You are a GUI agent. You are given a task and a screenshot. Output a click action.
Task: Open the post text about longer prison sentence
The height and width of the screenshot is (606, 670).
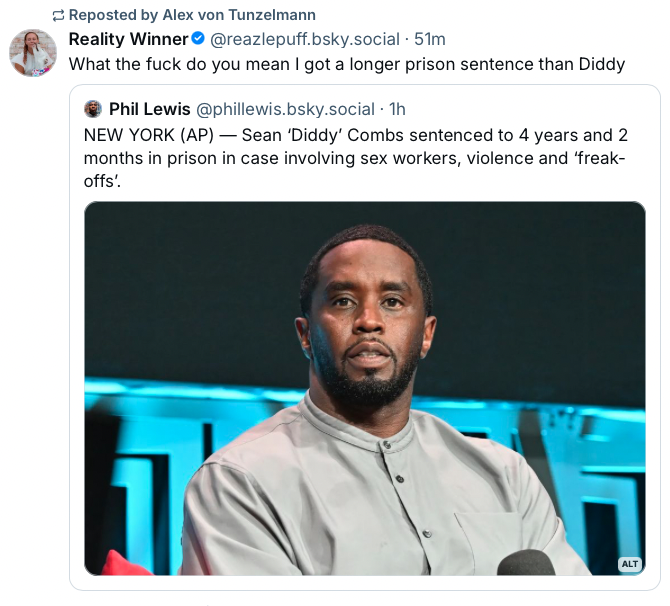346,64
